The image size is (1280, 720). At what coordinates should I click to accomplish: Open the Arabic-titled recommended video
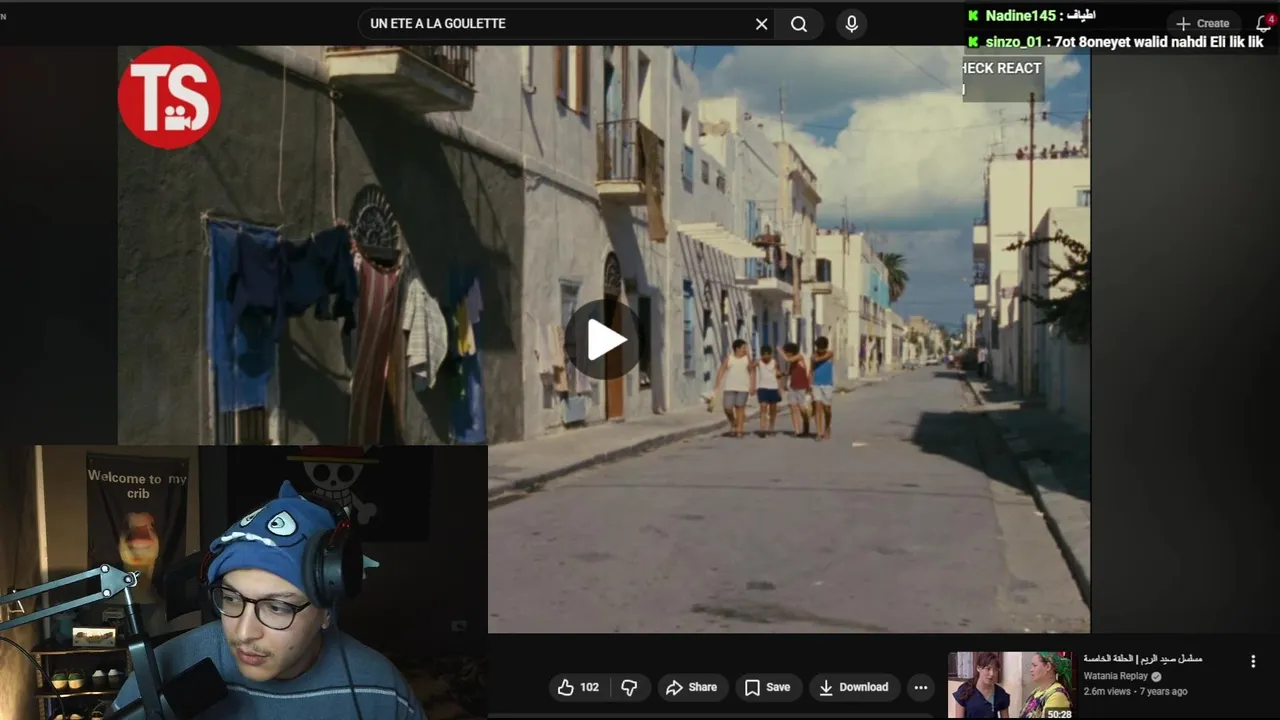coord(1143,659)
